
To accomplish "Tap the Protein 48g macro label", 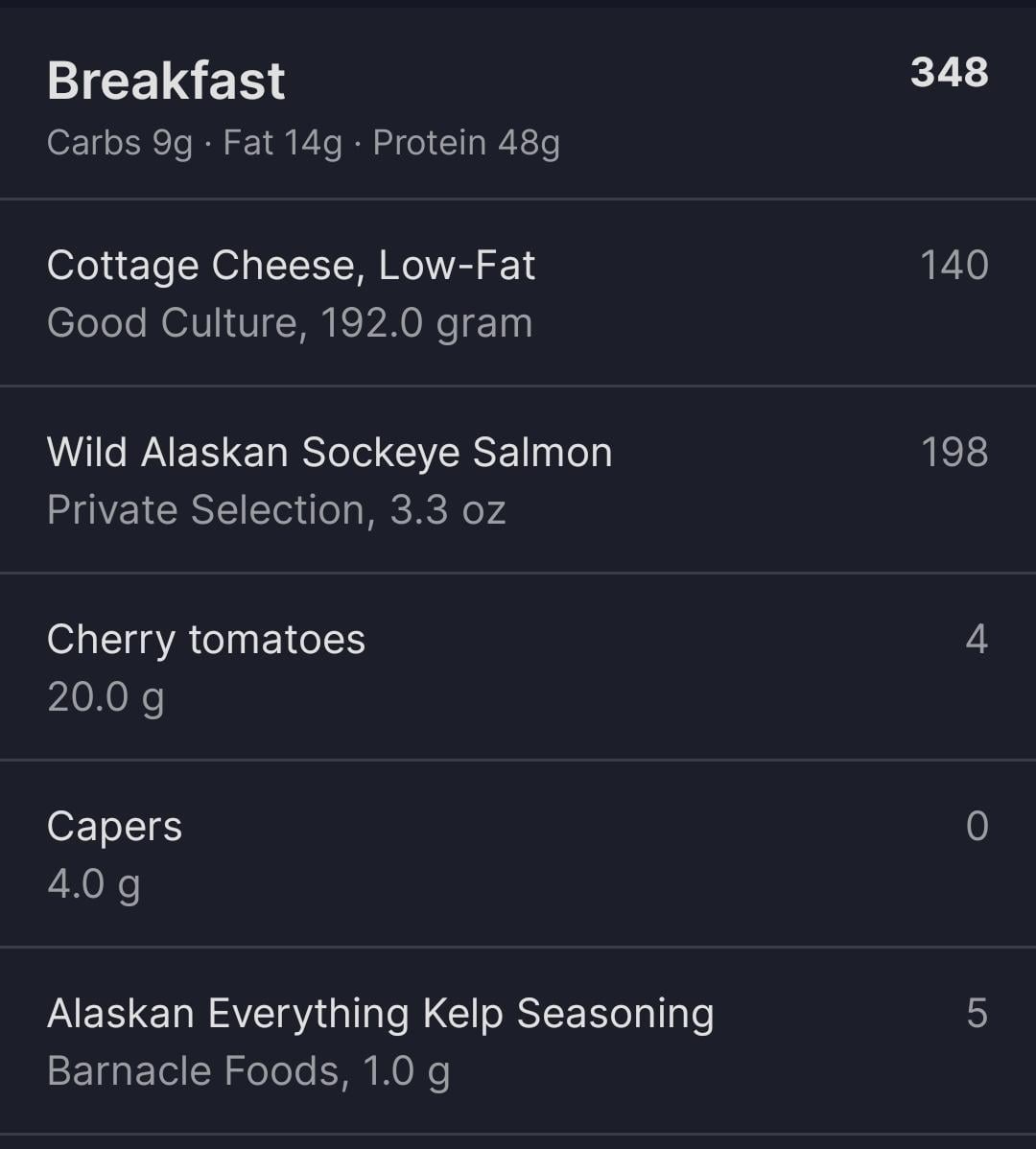I will [x=467, y=143].
